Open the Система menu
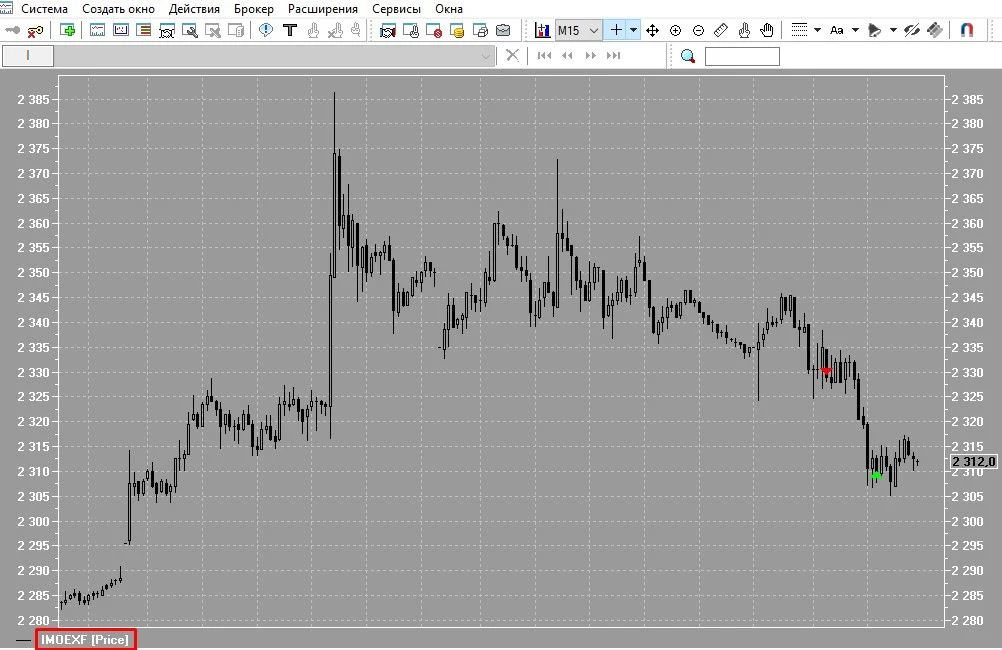Viewport: 1002px width, 650px height. (44, 9)
